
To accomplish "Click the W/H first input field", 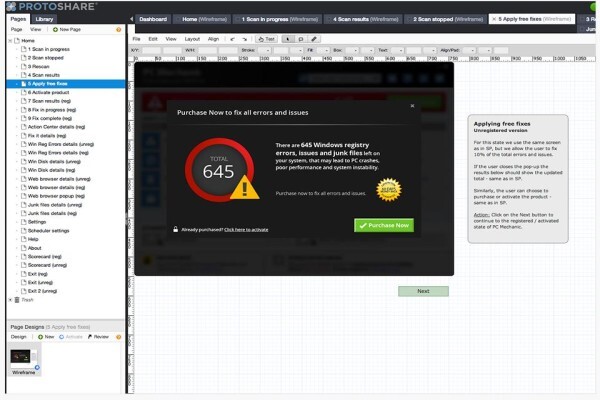I will (x=207, y=50).
